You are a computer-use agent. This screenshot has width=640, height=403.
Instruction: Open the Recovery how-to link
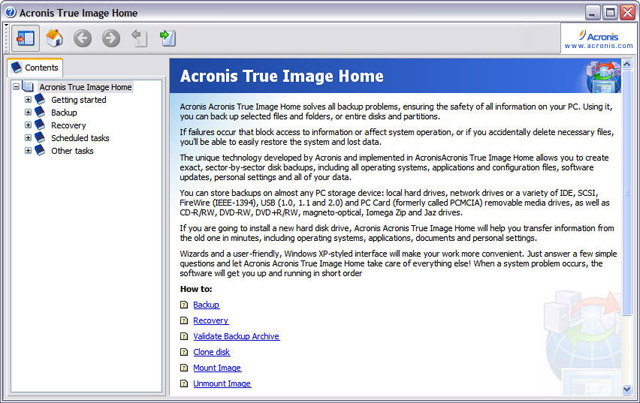(211, 321)
